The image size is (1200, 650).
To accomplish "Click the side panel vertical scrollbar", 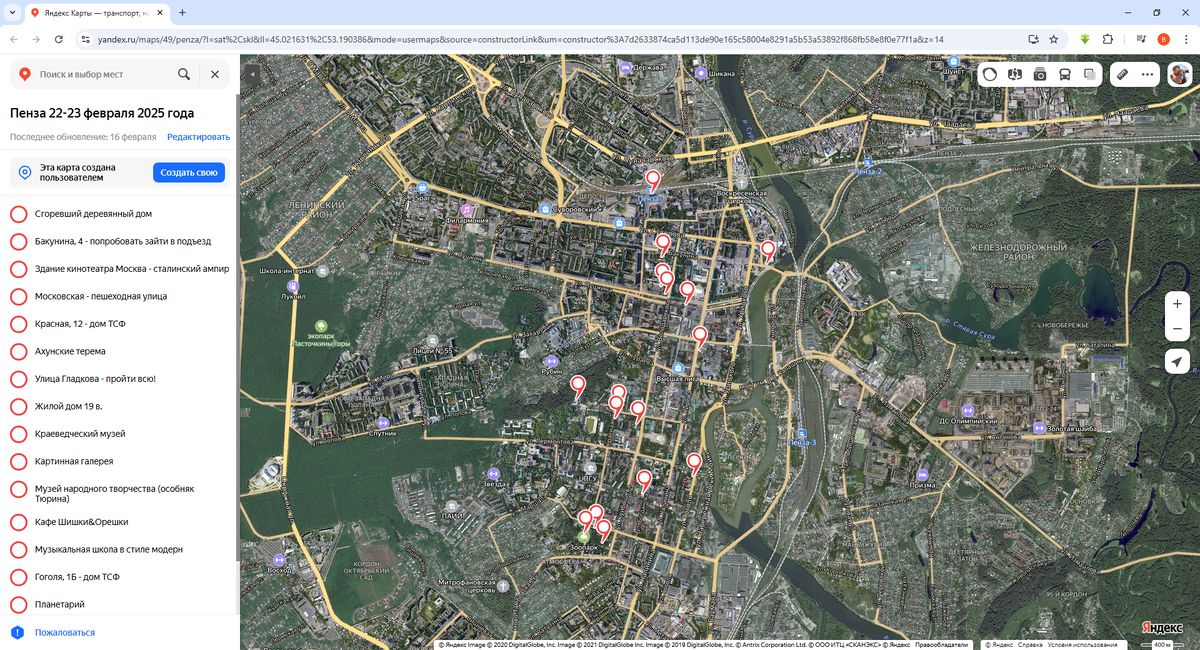I will pyautogui.click(x=237, y=330).
